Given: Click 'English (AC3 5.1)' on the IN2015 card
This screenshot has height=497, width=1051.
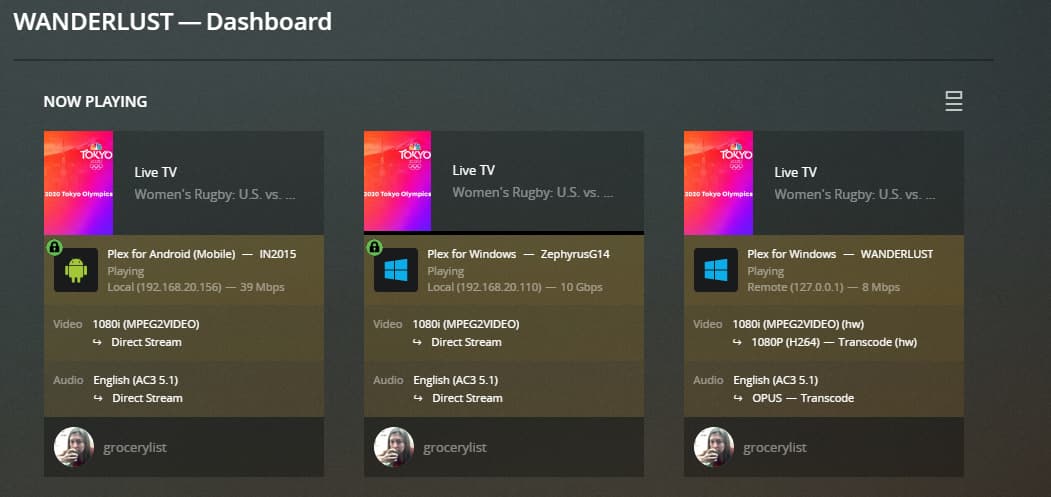Looking at the screenshot, I should (136, 380).
